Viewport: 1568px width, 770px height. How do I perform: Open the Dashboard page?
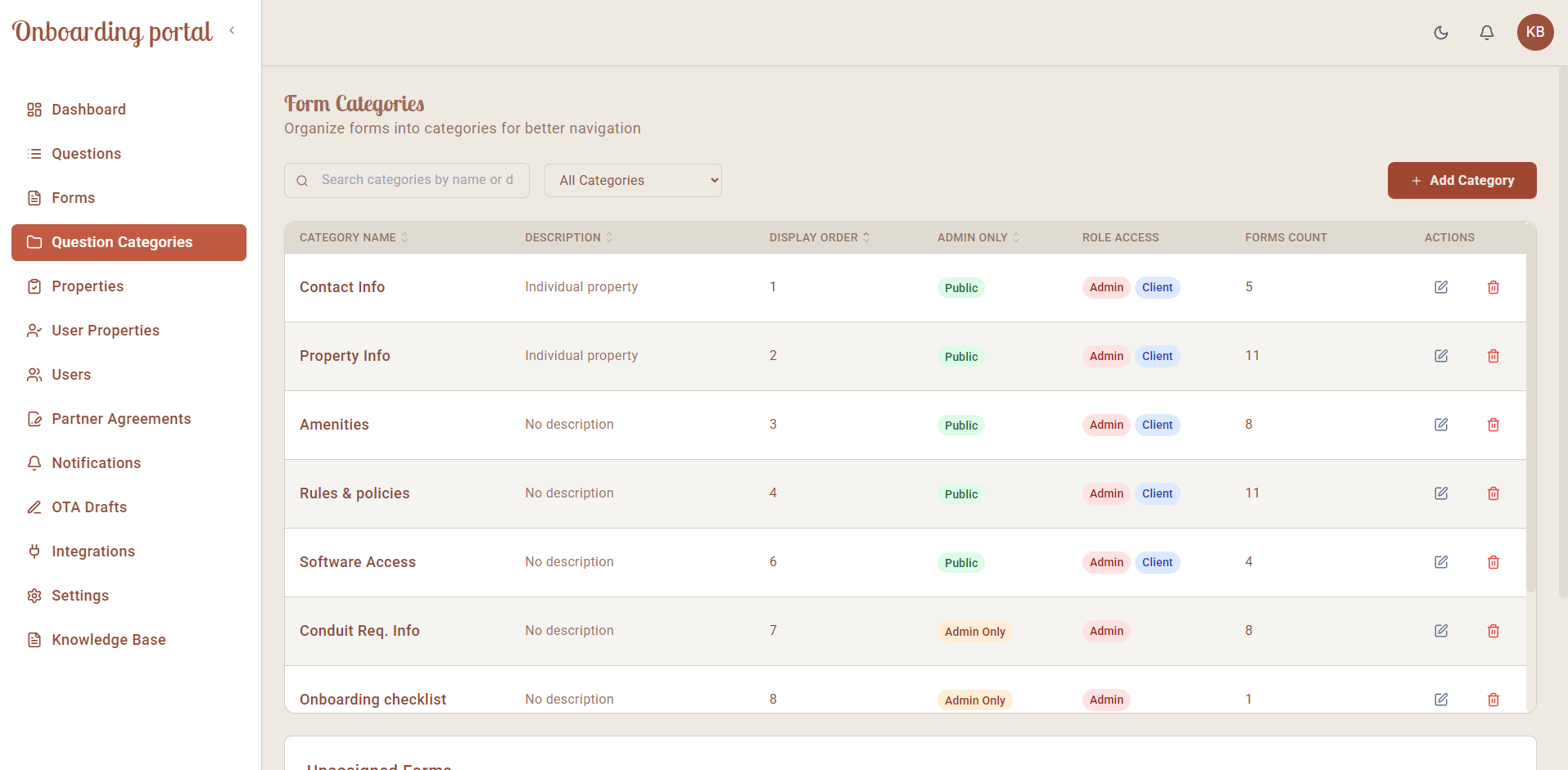[x=129, y=110]
